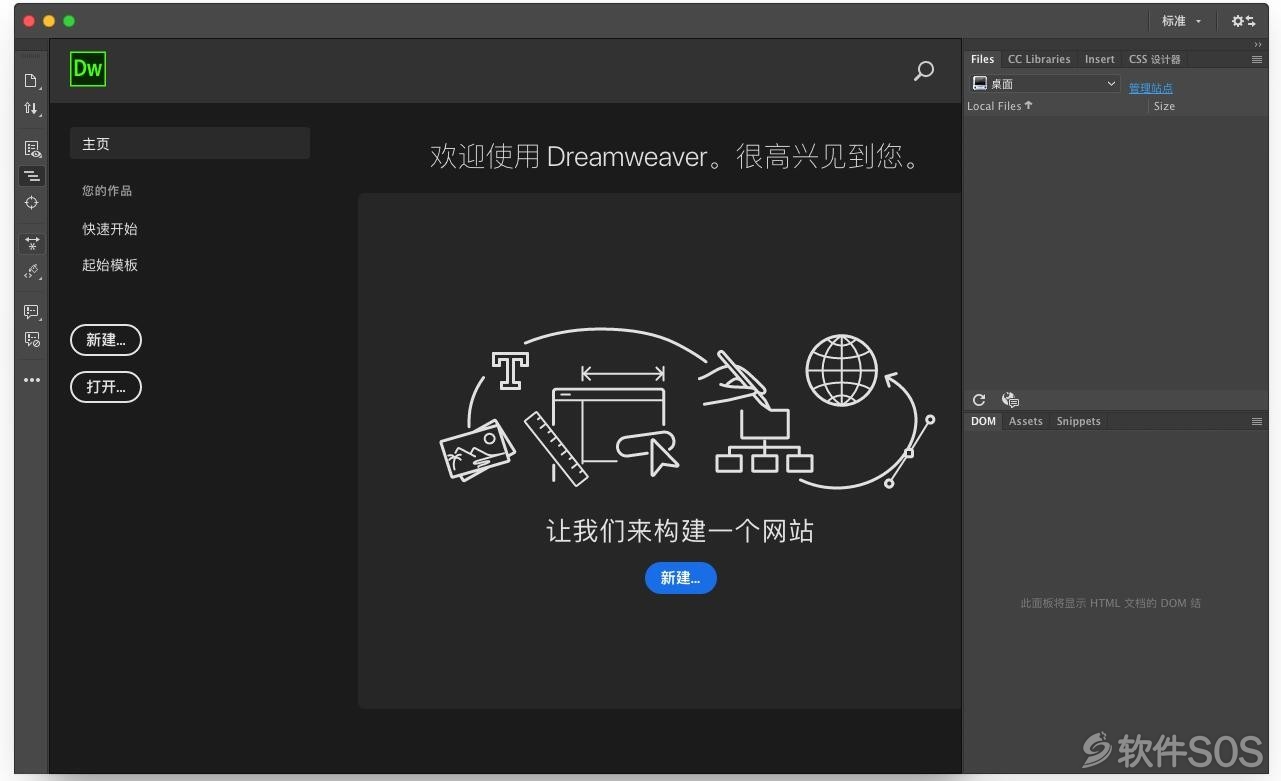The image size is (1281, 781).
Task: Click the Remove Comment speech icon
Action: [x=32, y=339]
